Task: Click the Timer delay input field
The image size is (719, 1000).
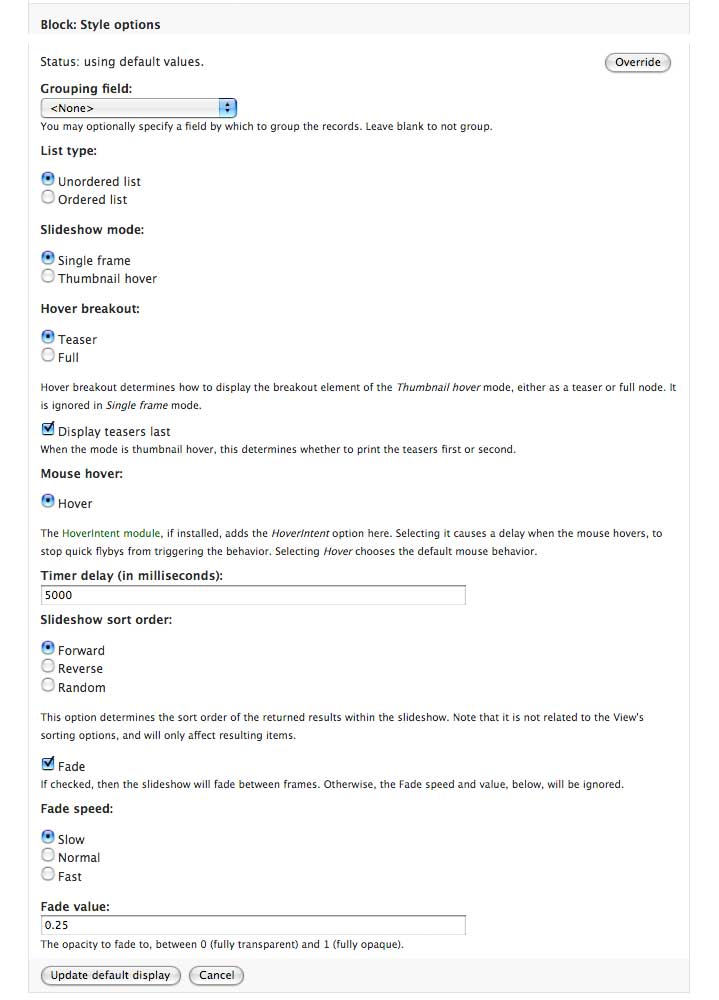Action: tap(253, 595)
